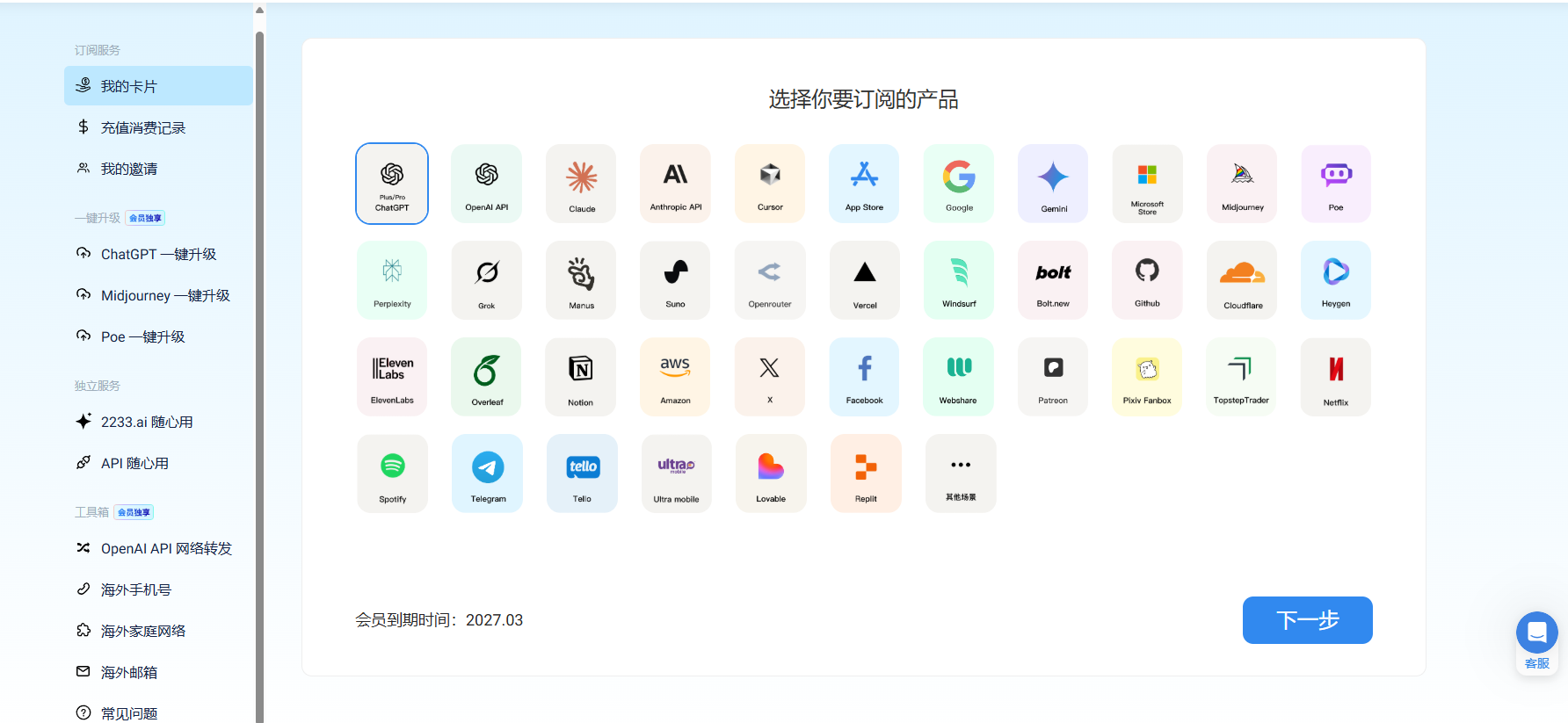
Task: Open 我的卡片 in the sidebar
Action: point(158,86)
